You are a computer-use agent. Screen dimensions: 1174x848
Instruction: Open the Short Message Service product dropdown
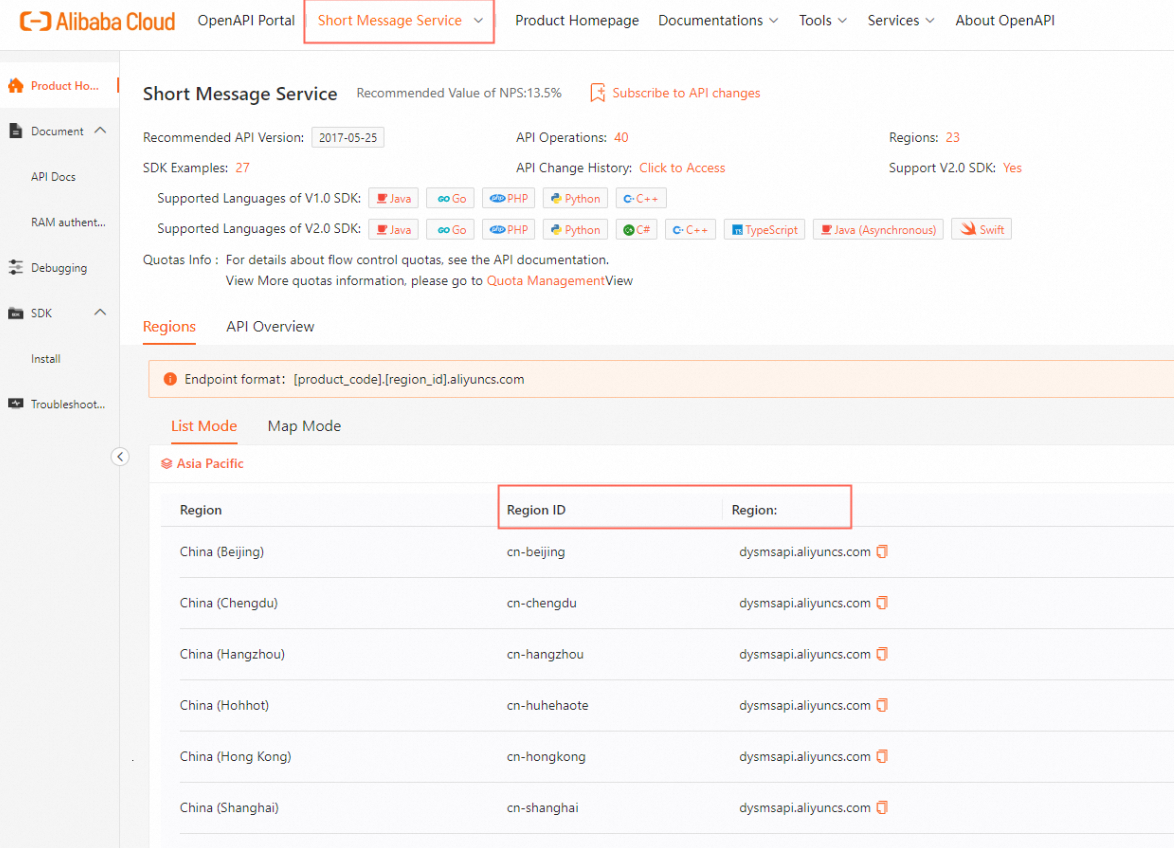399,21
